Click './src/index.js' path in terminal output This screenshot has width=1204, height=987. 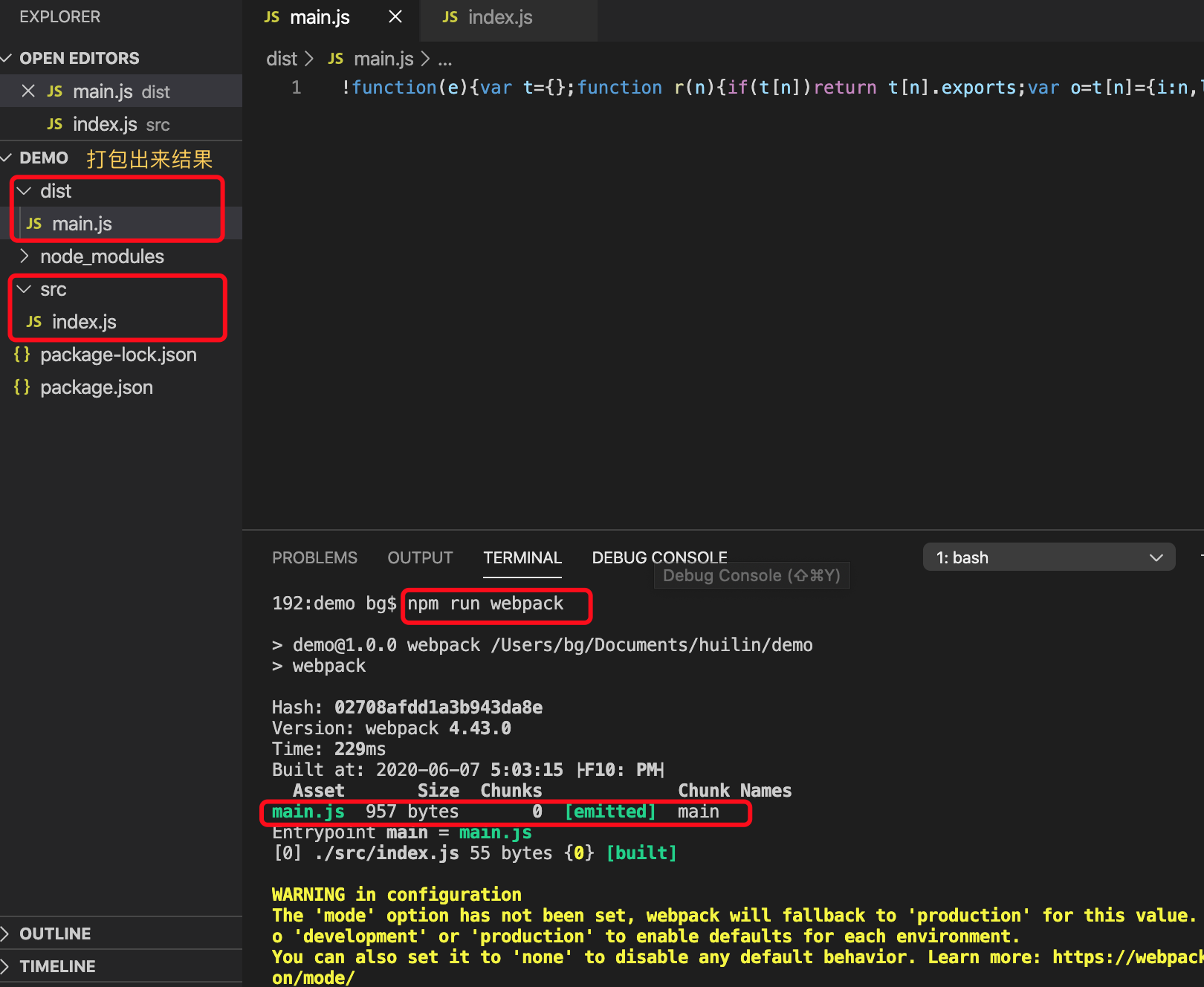(x=386, y=853)
